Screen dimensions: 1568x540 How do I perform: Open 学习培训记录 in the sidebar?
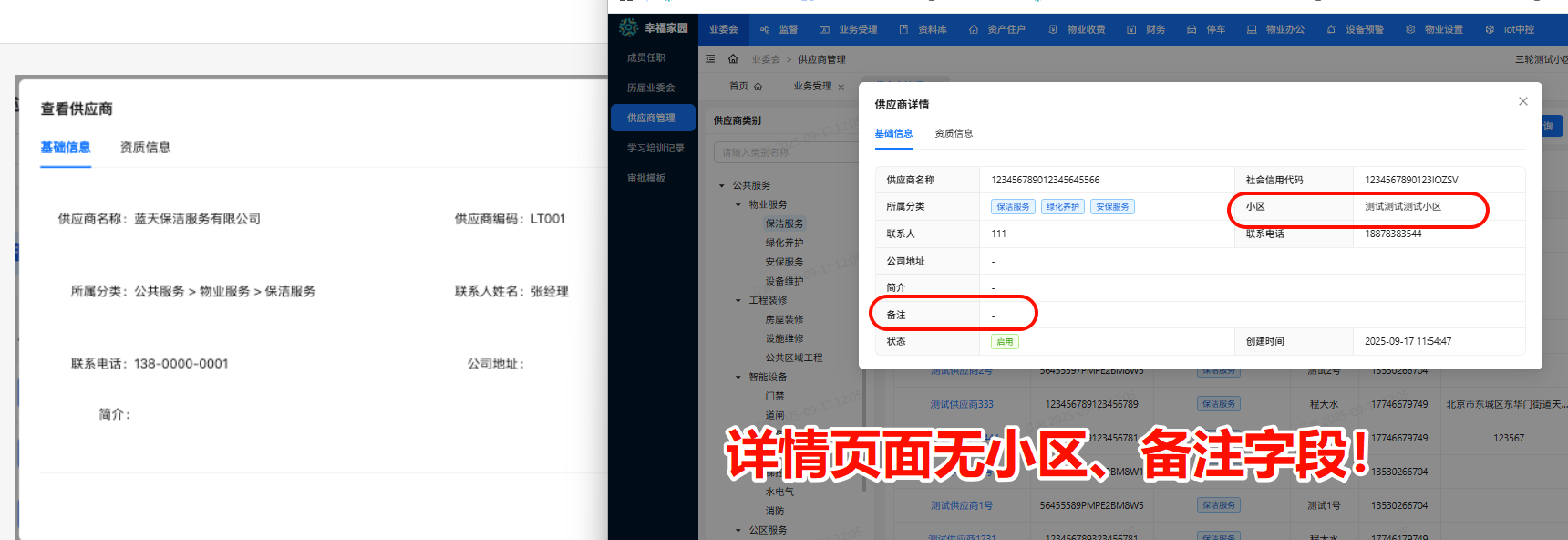(655, 148)
